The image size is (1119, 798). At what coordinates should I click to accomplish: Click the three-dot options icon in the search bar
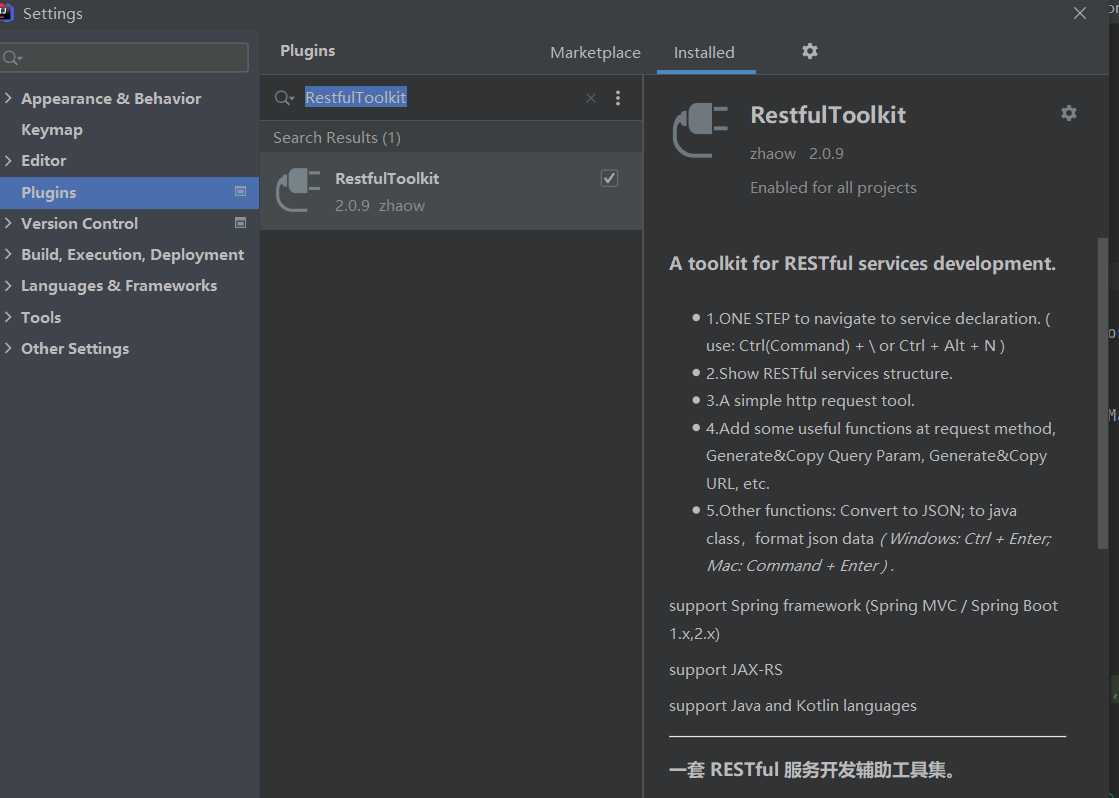(x=618, y=98)
